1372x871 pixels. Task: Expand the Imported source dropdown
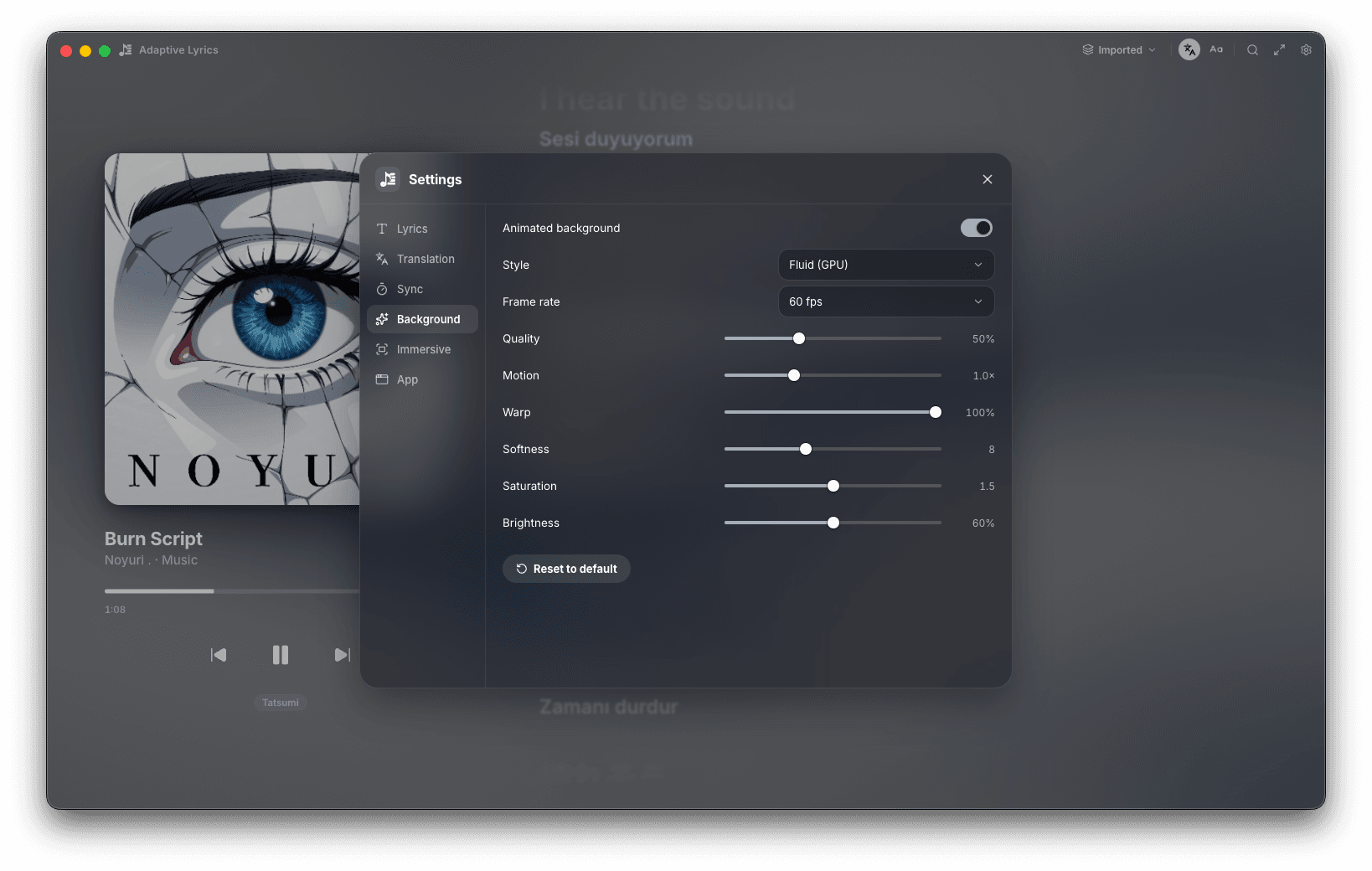(x=1119, y=50)
